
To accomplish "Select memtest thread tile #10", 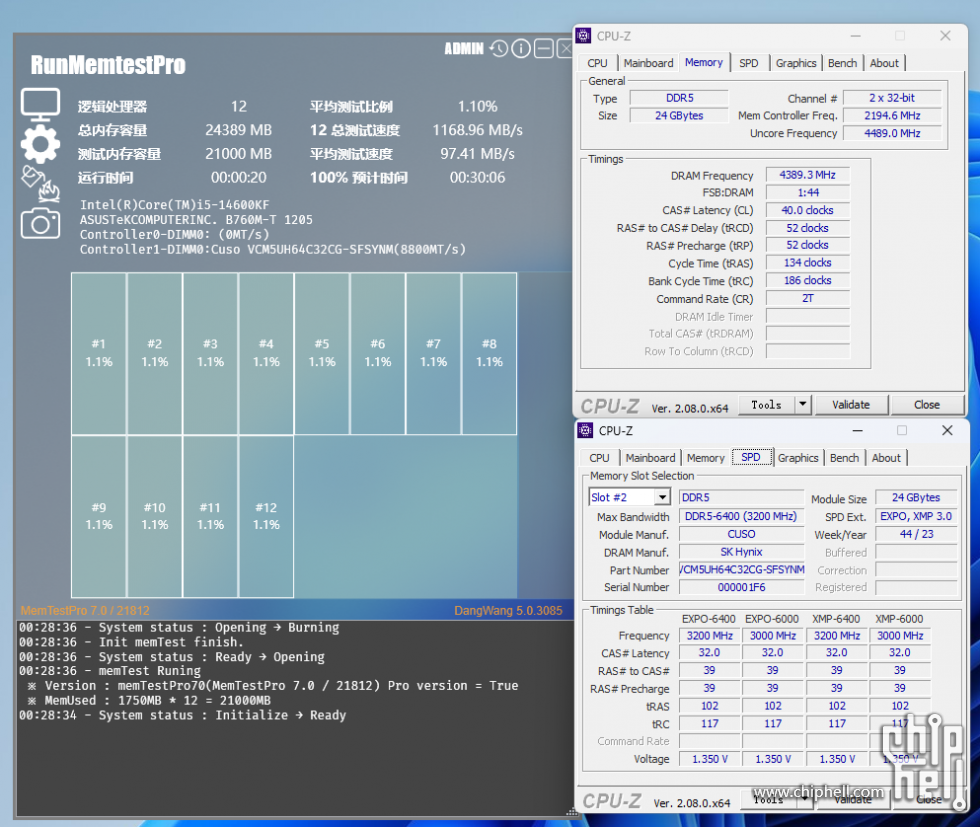I will 154,516.
